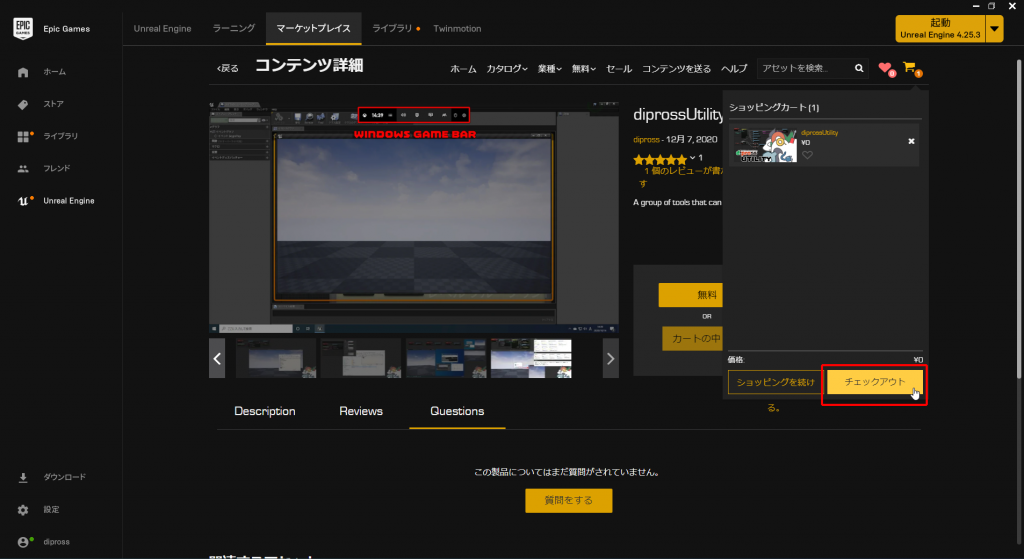Click the page vertical scrollbar
This screenshot has height=559, width=1024.
[1019, 219]
